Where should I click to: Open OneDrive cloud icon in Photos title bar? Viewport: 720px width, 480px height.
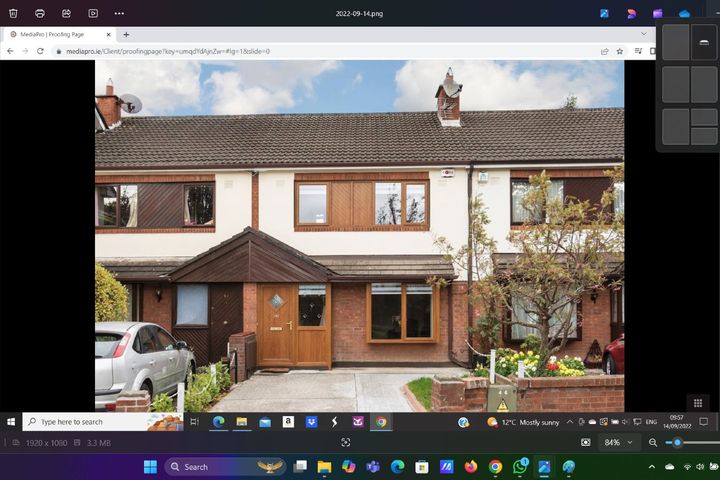[x=685, y=13]
